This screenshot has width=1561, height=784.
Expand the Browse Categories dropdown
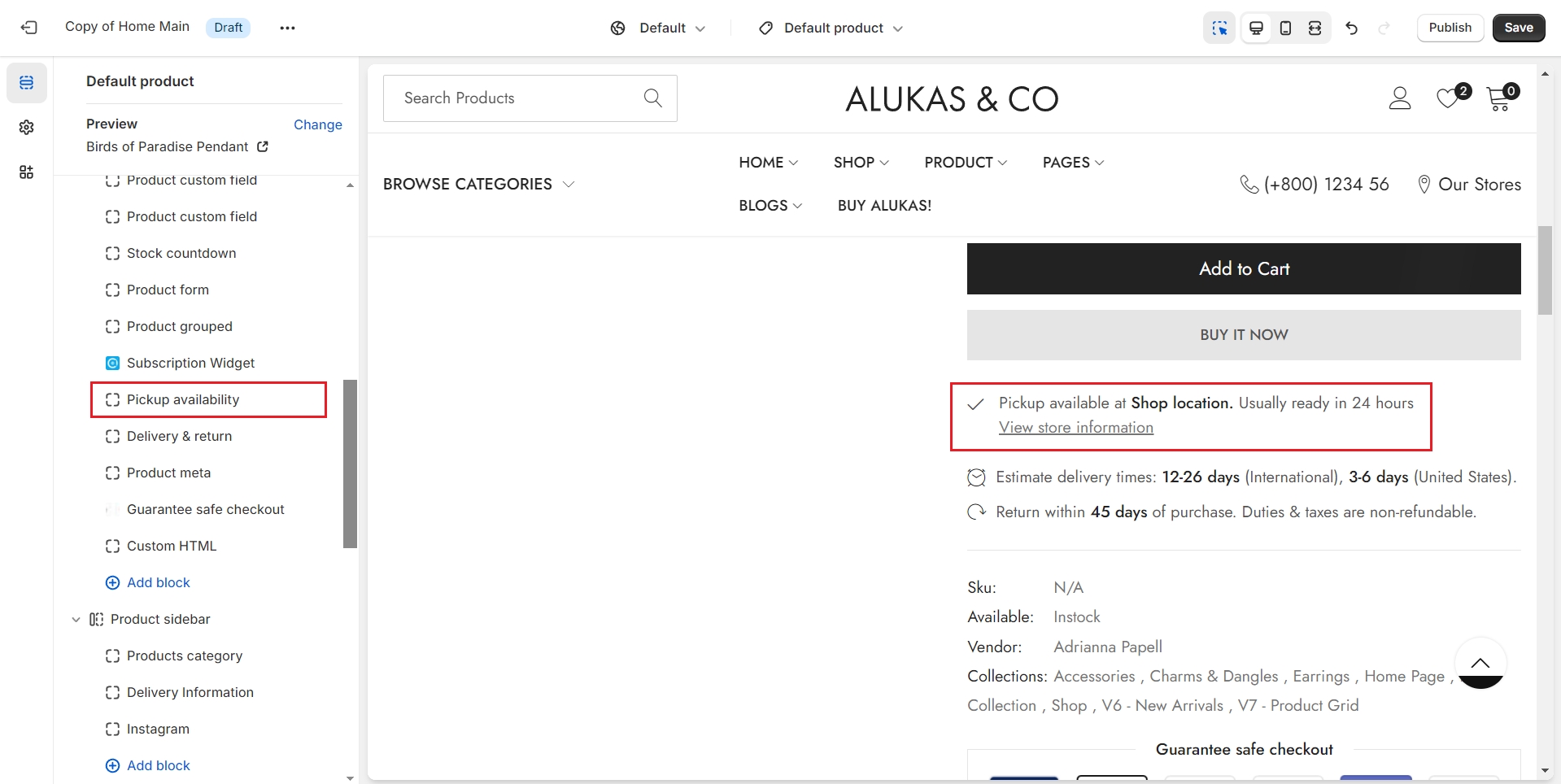pos(478,185)
